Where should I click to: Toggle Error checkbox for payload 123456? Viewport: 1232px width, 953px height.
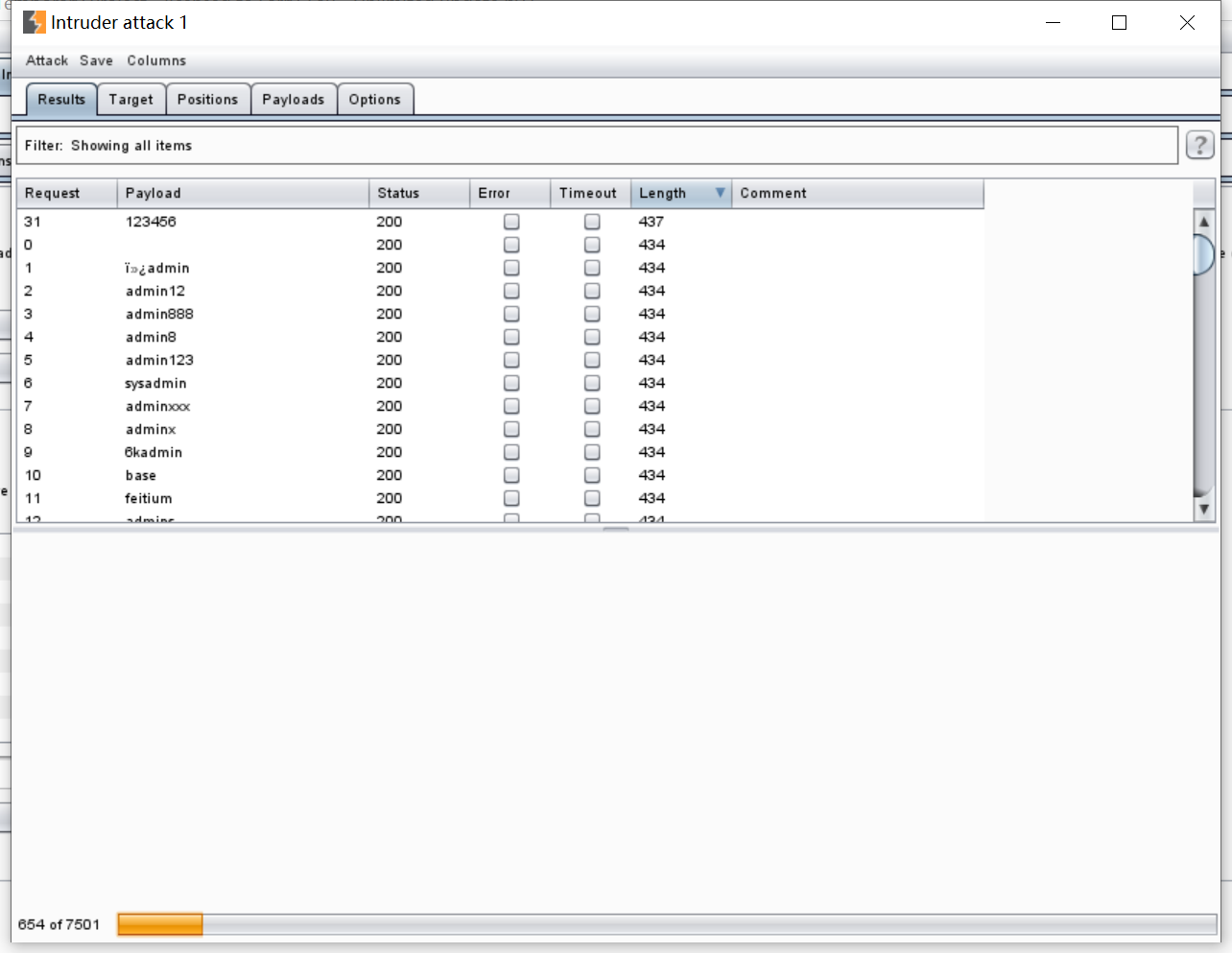(511, 222)
